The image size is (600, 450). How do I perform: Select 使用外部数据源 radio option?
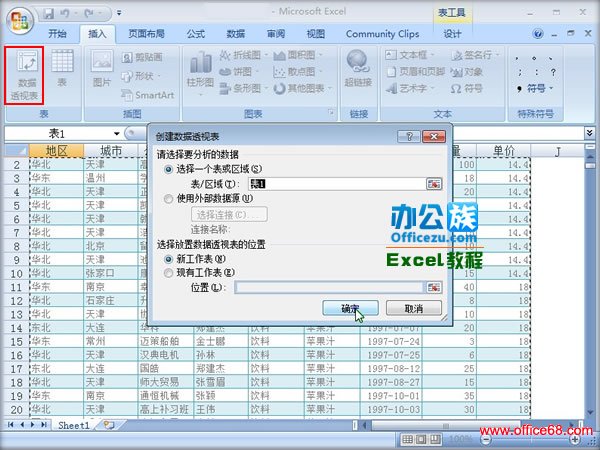point(168,199)
